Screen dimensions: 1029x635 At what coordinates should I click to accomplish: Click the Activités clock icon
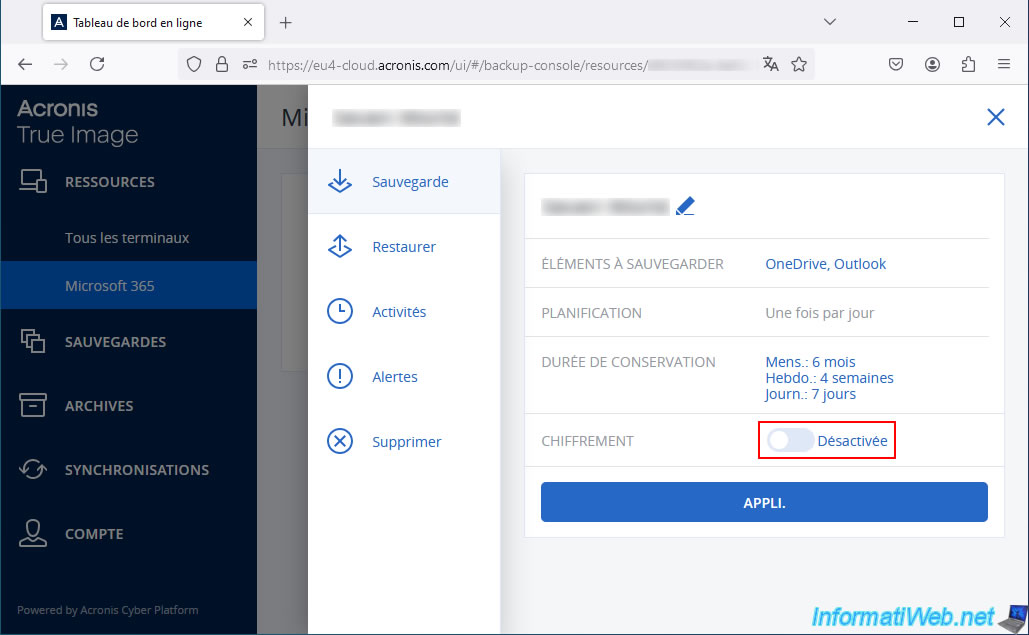340,312
